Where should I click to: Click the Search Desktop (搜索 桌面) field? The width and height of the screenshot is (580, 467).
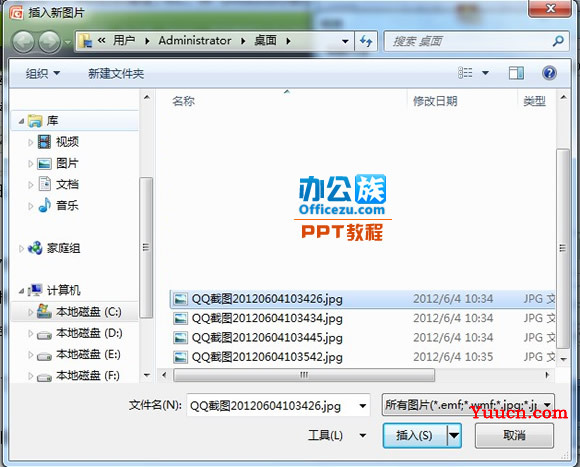(476, 41)
